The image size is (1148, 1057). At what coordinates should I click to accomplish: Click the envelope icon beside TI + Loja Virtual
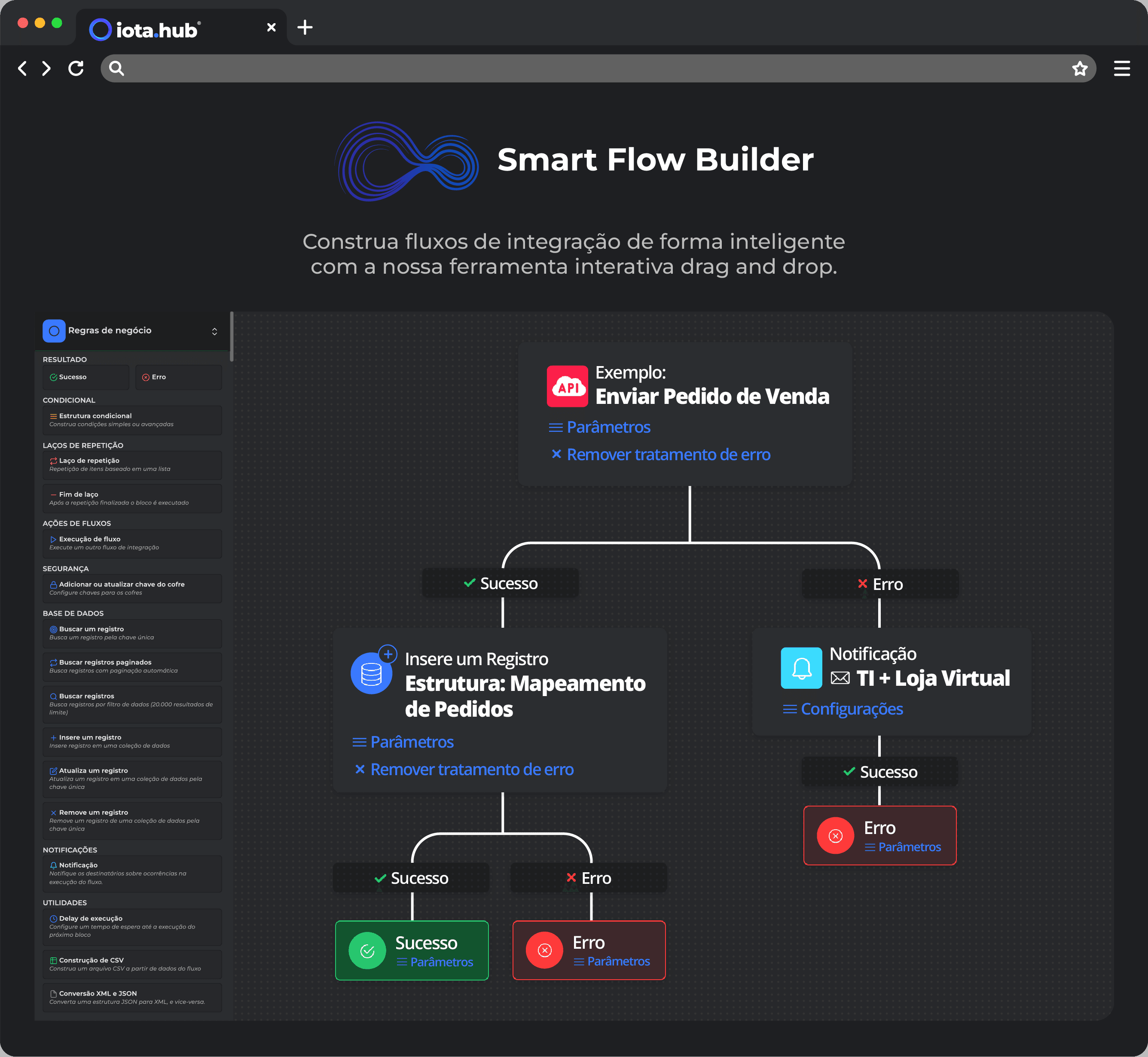840,678
